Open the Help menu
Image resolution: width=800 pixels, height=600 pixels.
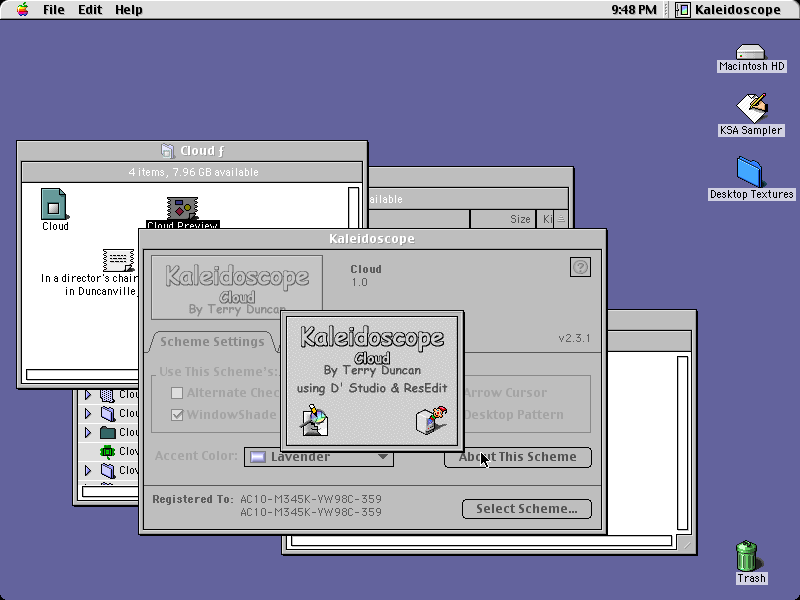[129, 10]
